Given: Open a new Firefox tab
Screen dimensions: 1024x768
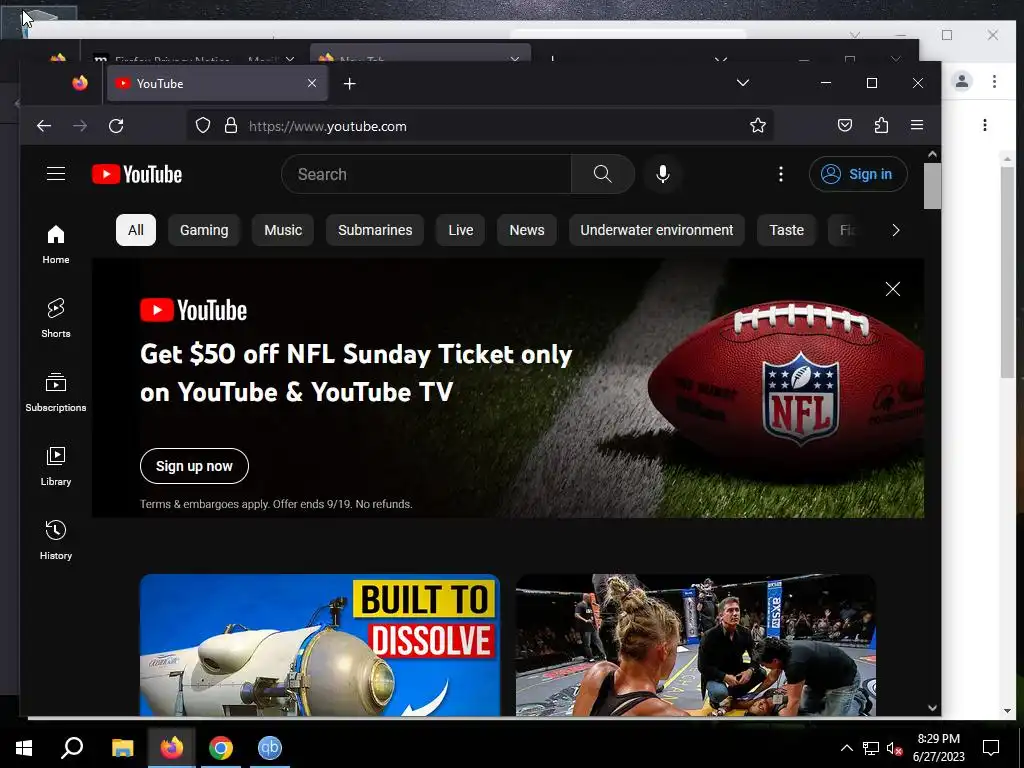Looking at the screenshot, I should pos(350,84).
